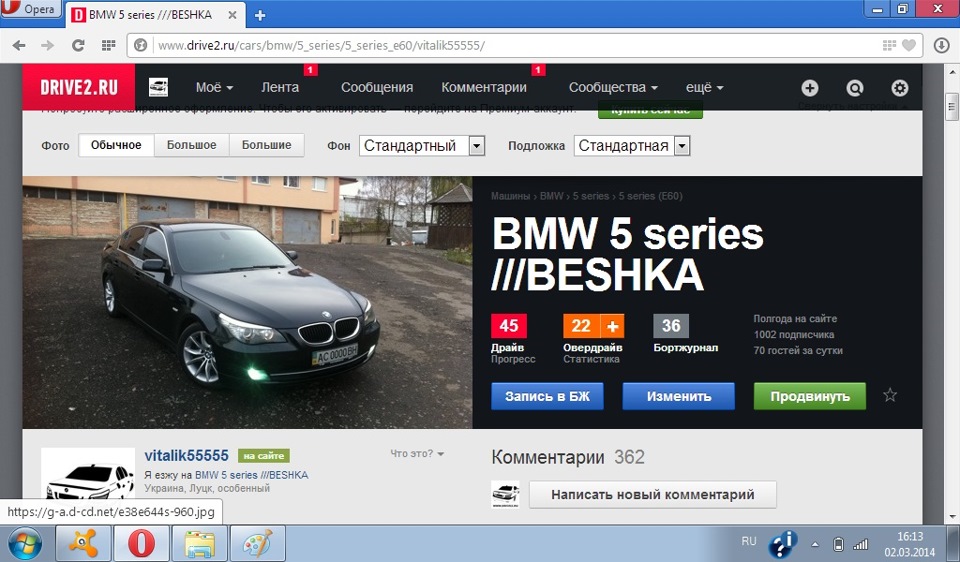960x562 pixels.
Task: Open Opera icon in taskbar
Action: (x=141, y=544)
